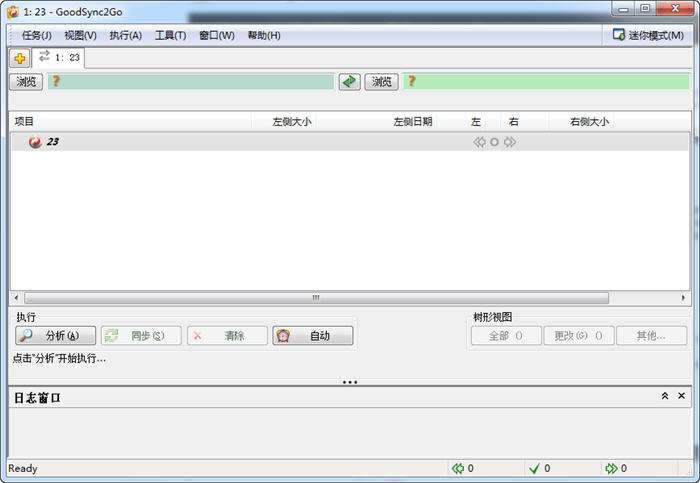Click the three-dot panel splitter handle

coord(350,382)
